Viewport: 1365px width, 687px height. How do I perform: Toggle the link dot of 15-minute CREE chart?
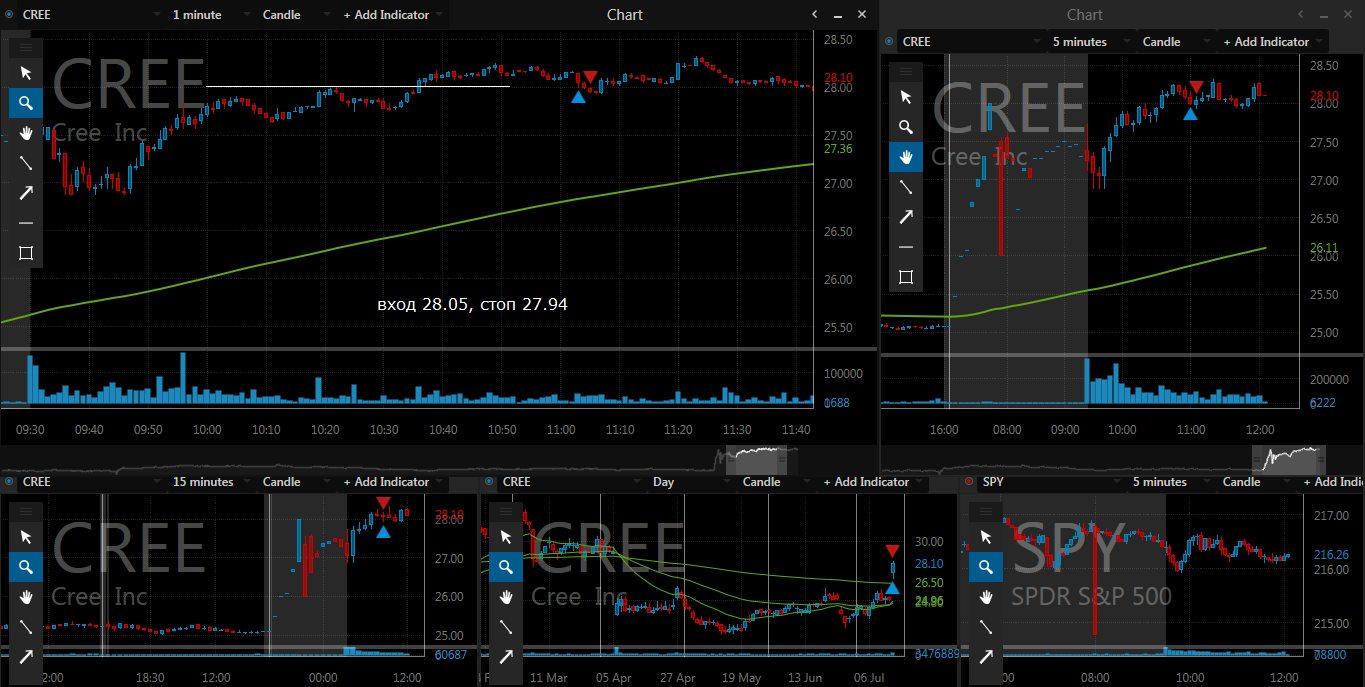tap(10, 482)
